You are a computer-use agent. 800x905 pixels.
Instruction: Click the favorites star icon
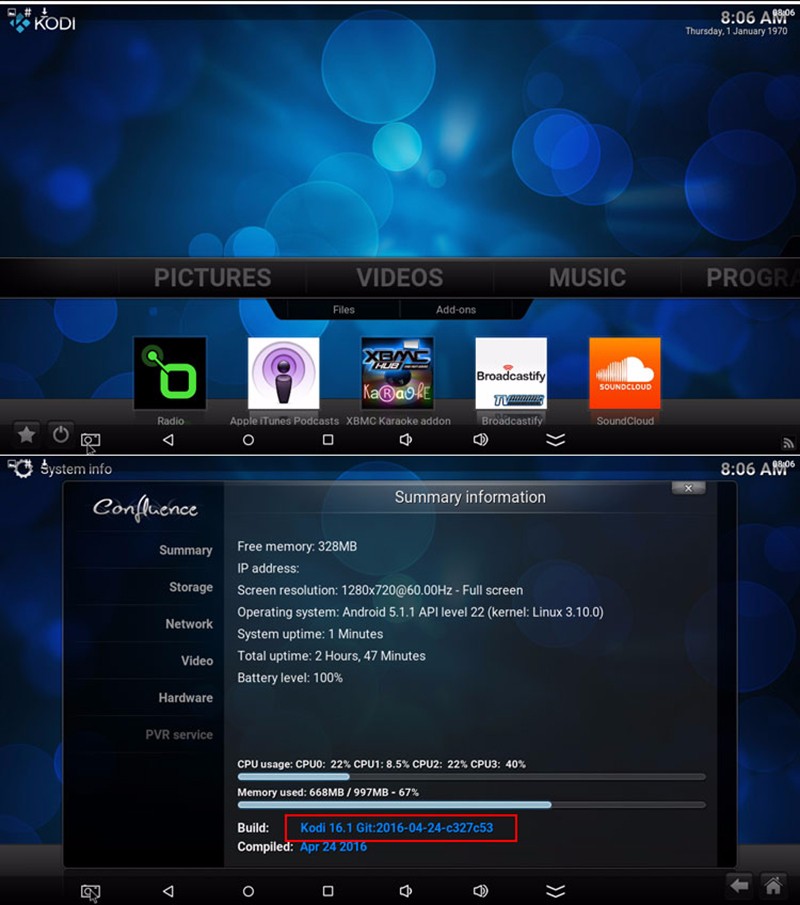(x=26, y=434)
